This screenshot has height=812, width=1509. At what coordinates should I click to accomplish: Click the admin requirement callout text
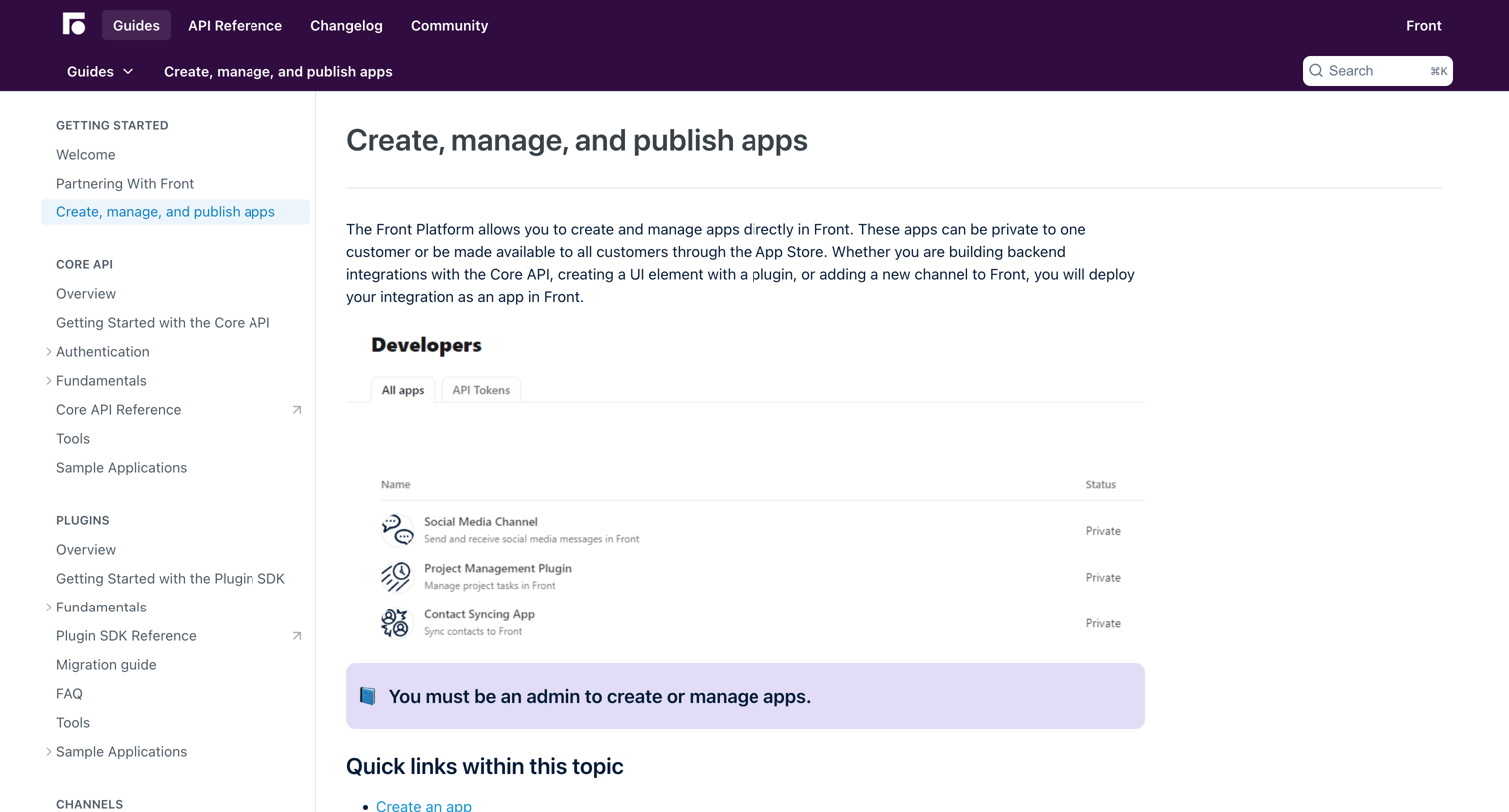coord(600,697)
